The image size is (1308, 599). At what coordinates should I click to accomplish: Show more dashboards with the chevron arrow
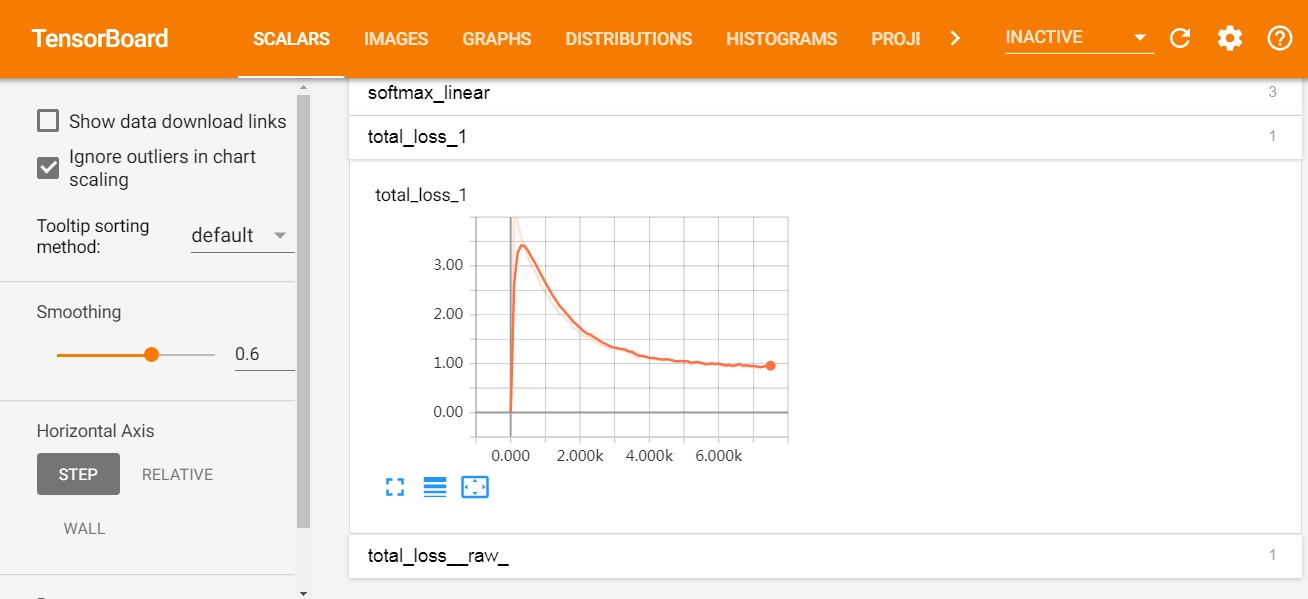pyautogui.click(x=955, y=37)
